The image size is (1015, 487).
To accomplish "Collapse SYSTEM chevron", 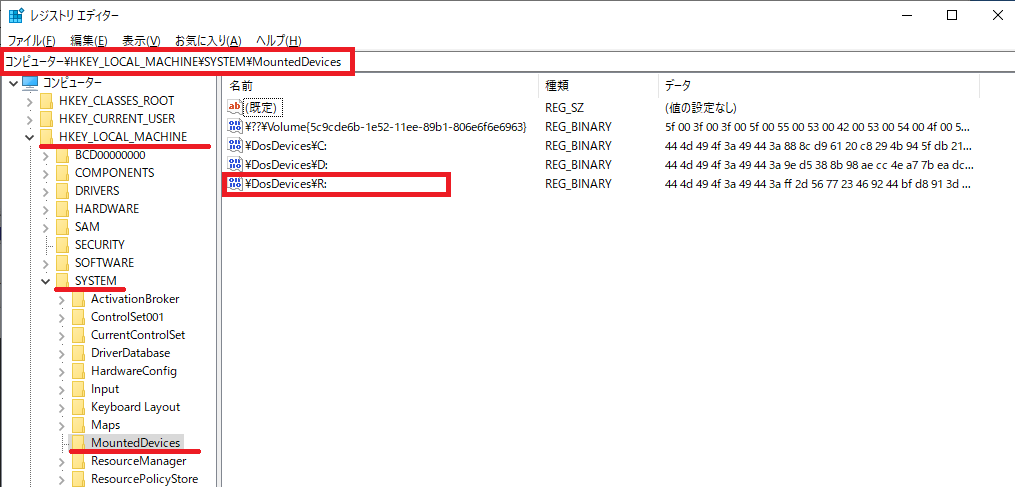I will pyautogui.click(x=45, y=281).
